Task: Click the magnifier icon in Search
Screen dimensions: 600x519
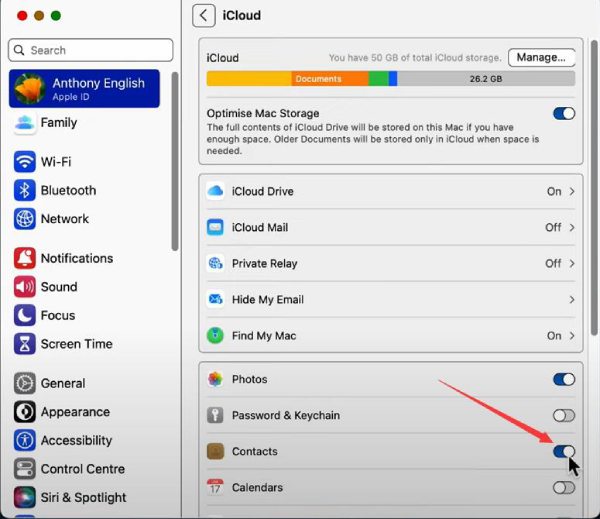Action: tap(19, 50)
